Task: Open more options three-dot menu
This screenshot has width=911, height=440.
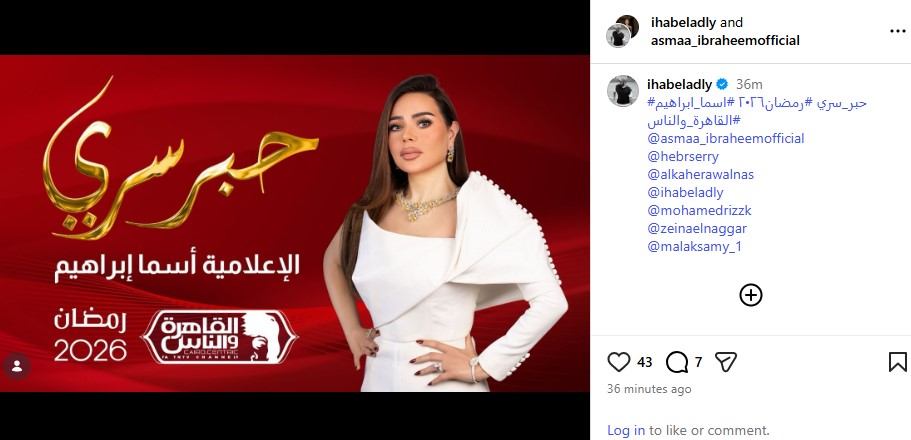Action: [x=898, y=31]
